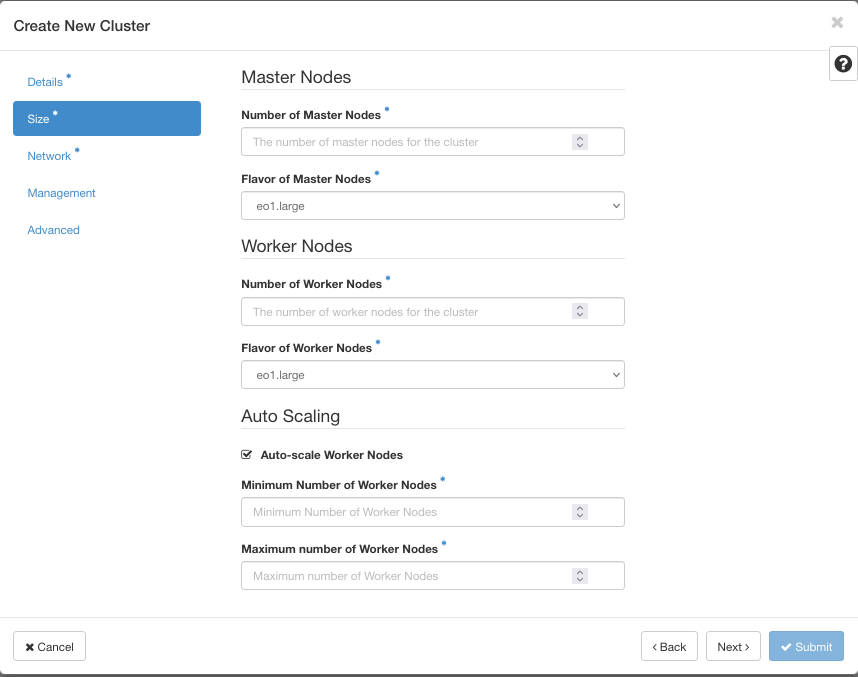
Task: Submit the cluster form
Action: (806, 647)
